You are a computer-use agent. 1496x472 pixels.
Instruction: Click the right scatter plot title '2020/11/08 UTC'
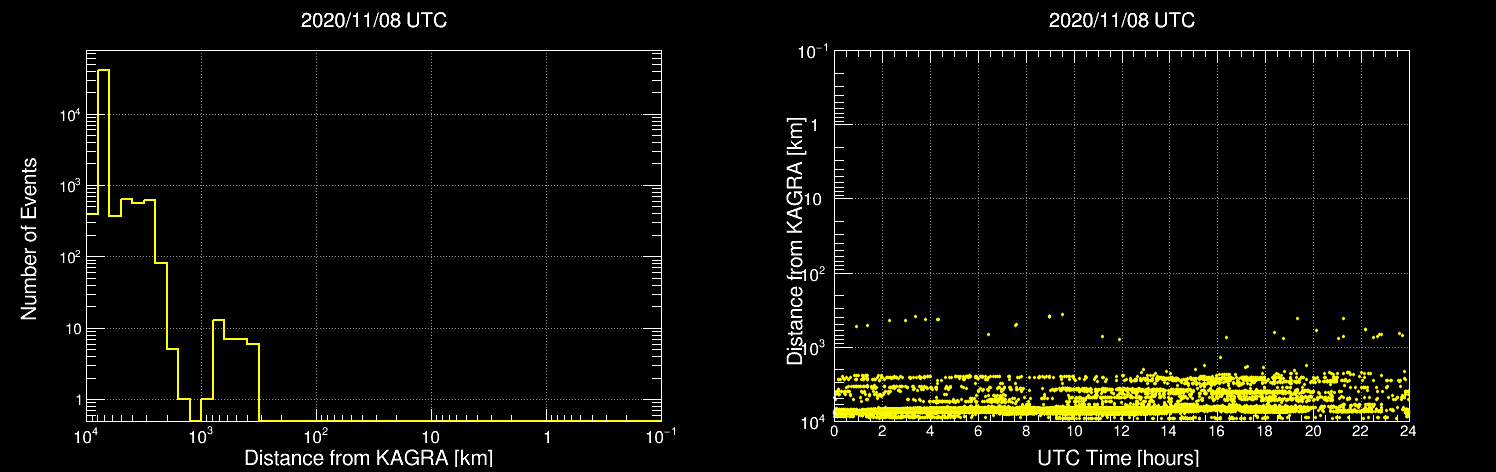tap(1122, 21)
